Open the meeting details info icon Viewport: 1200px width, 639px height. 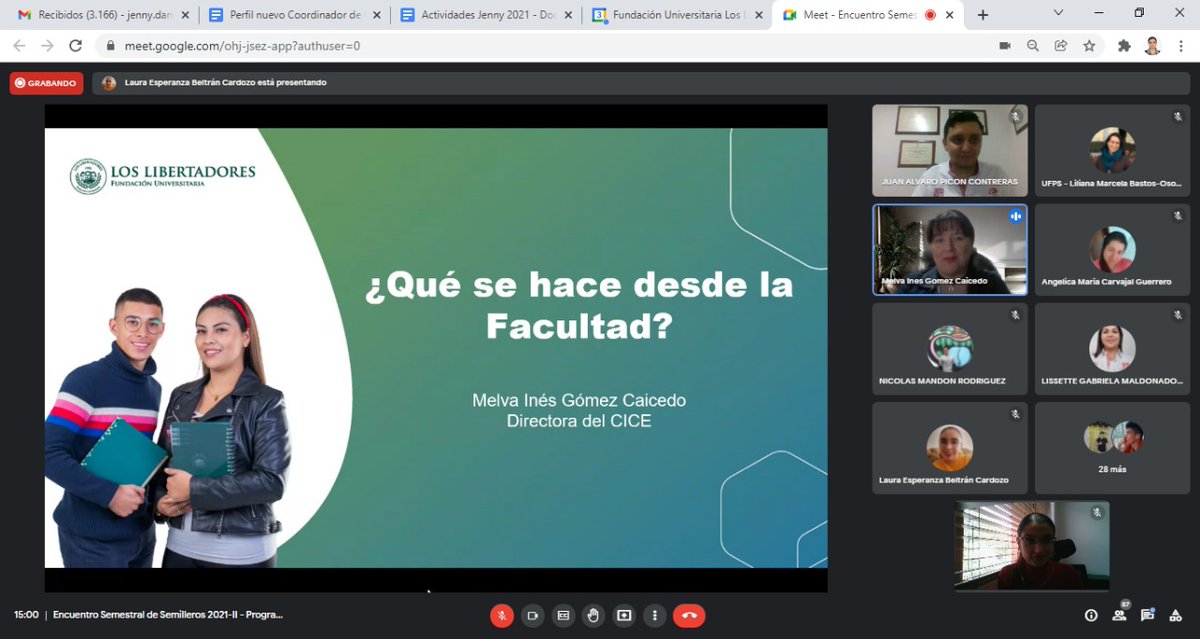click(1091, 615)
